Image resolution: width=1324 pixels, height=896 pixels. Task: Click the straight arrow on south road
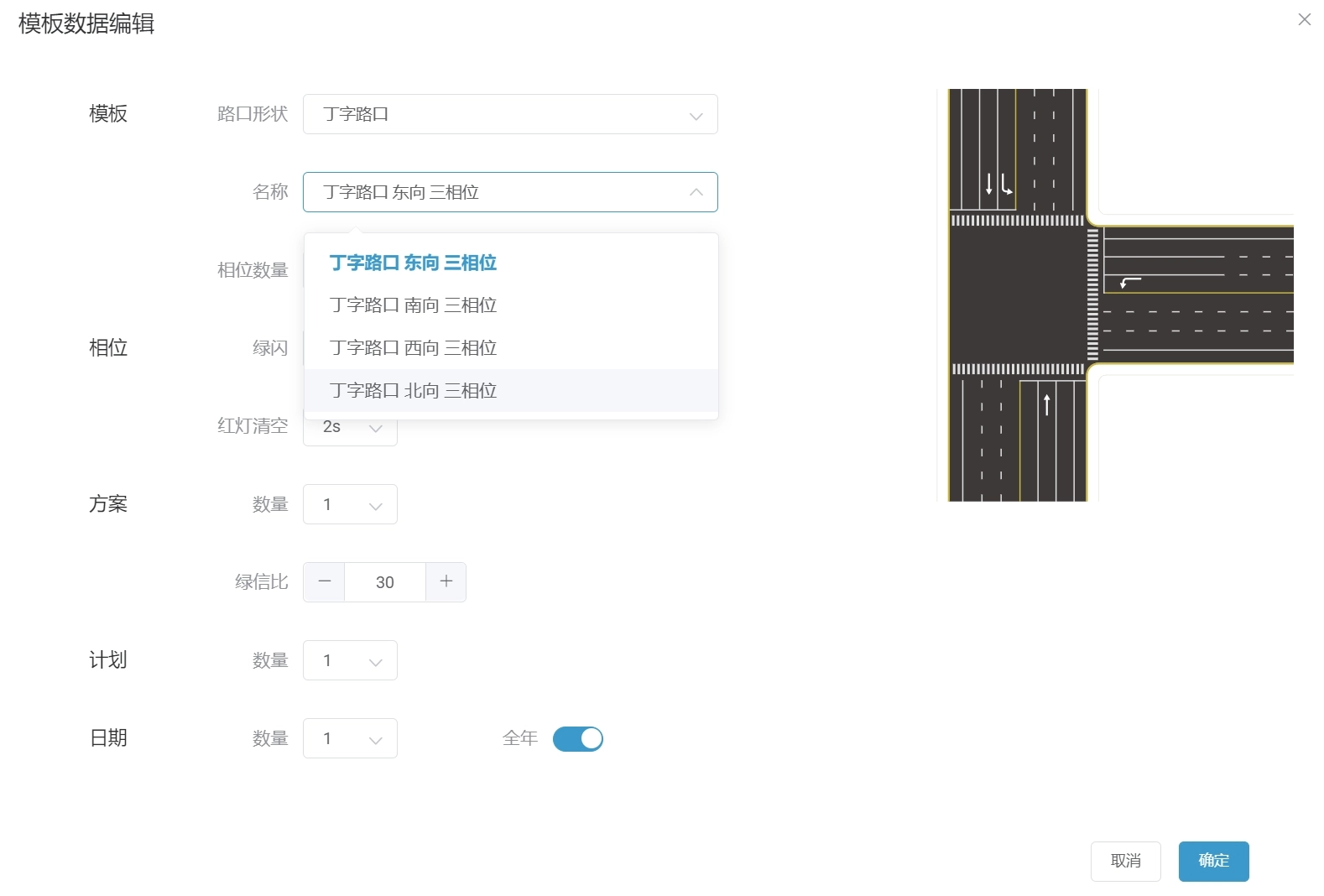click(1046, 404)
